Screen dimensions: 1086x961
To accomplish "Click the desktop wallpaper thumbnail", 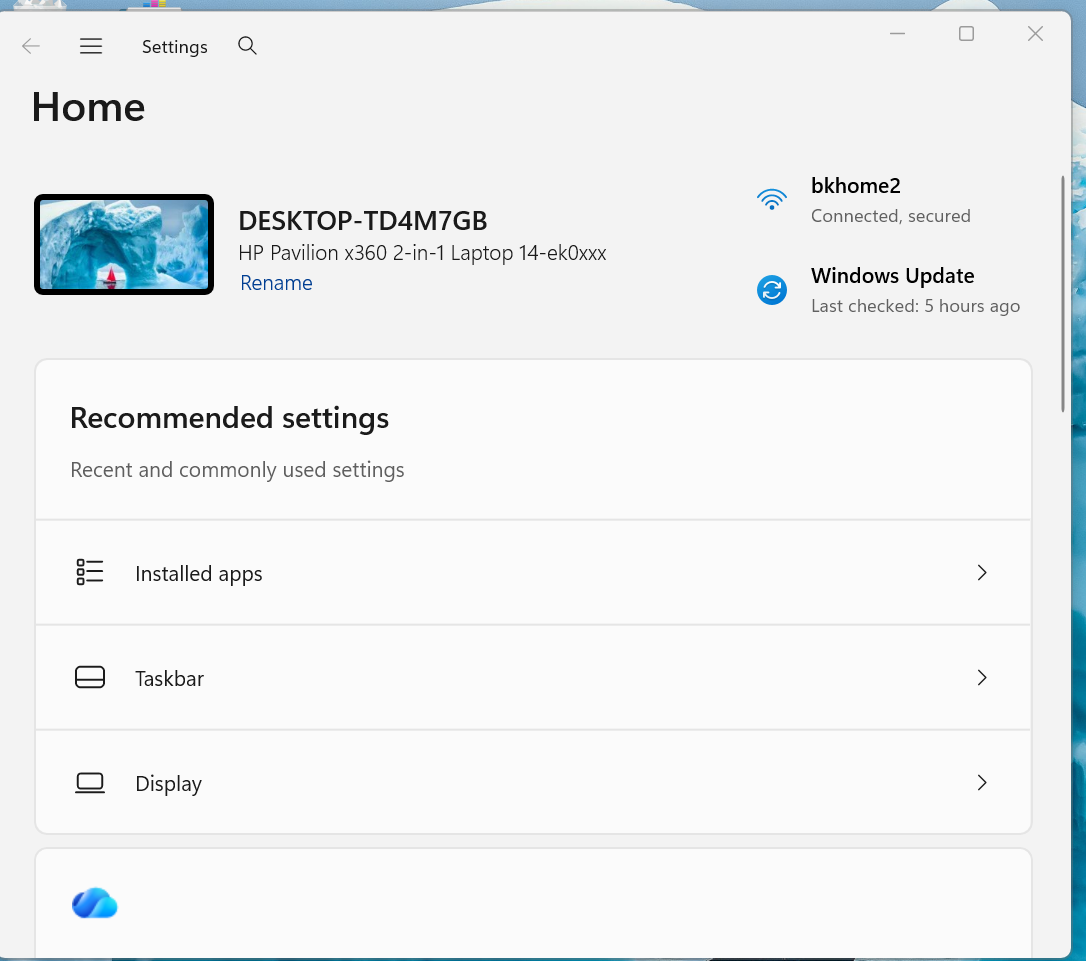I will click(124, 244).
